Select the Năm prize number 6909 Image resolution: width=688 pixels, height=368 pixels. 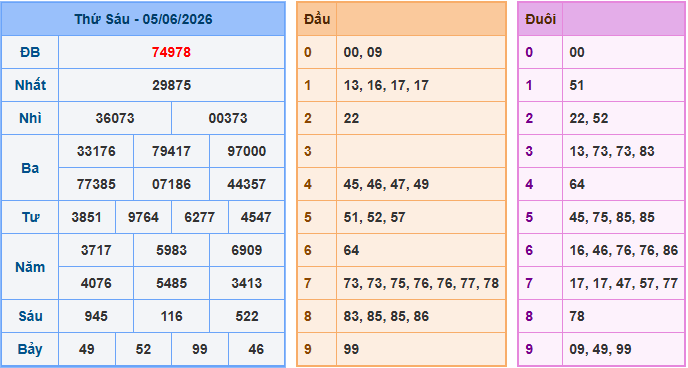(247, 250)
